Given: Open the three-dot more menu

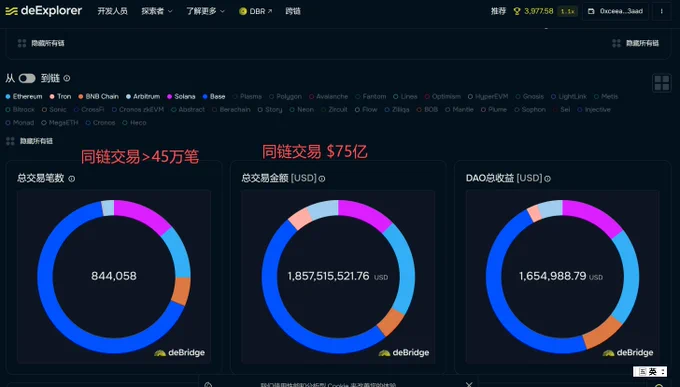Looking at the screenshot, I should 661,11.
